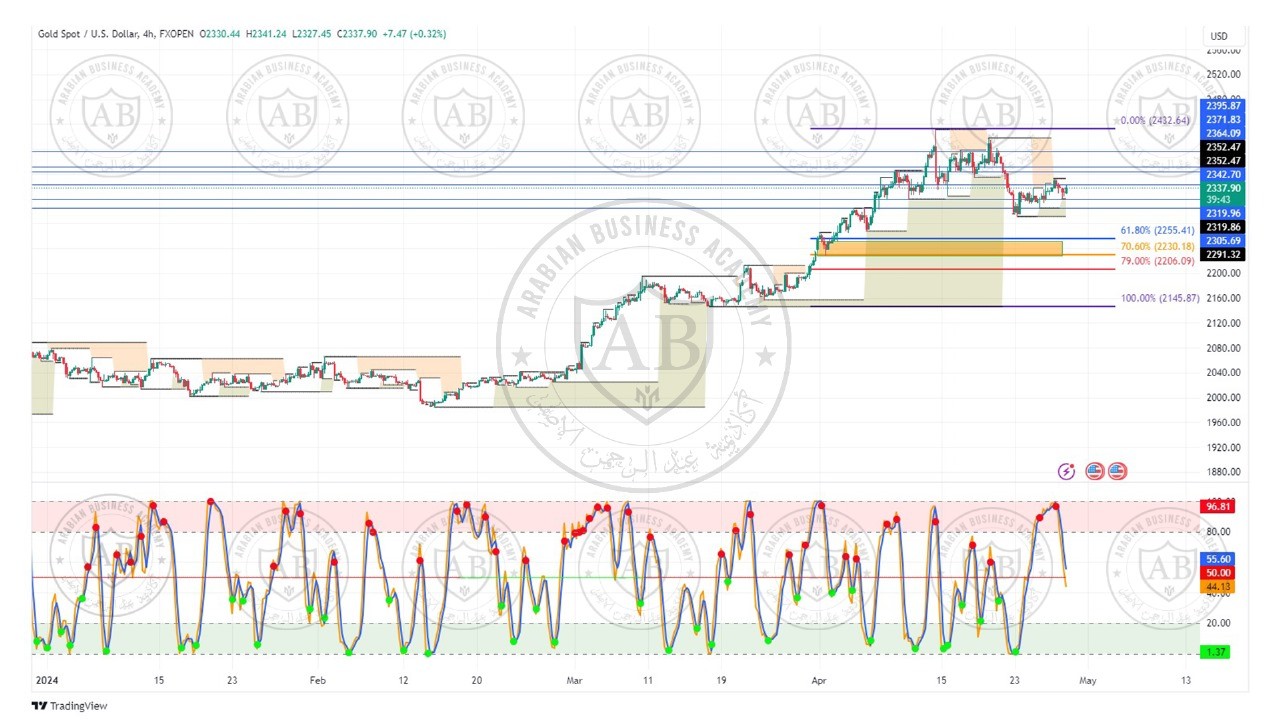The image size is (1280, 720).
Task: Click the 80.00 oscillator axis tick
Action: tap(1218, 532)
